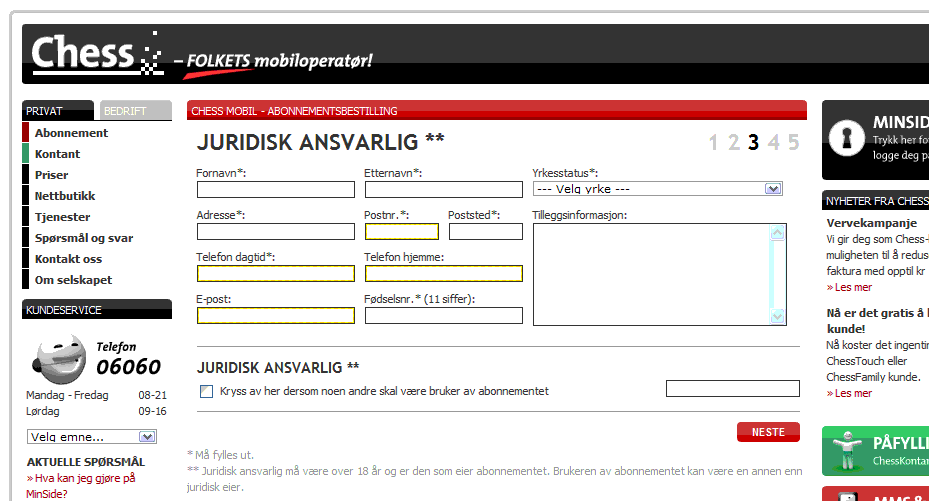Open the Nettbutikk menu item
This screenshot has height=501, width=929.
65,196
